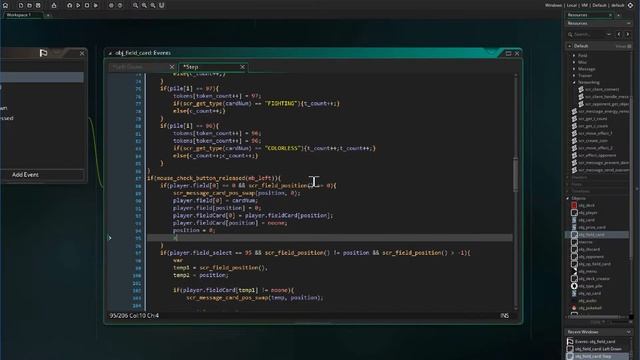This screenshot has width=640, height=360.
Task: Toggle the docks icon in the toolbar
Action: point(162,5)
